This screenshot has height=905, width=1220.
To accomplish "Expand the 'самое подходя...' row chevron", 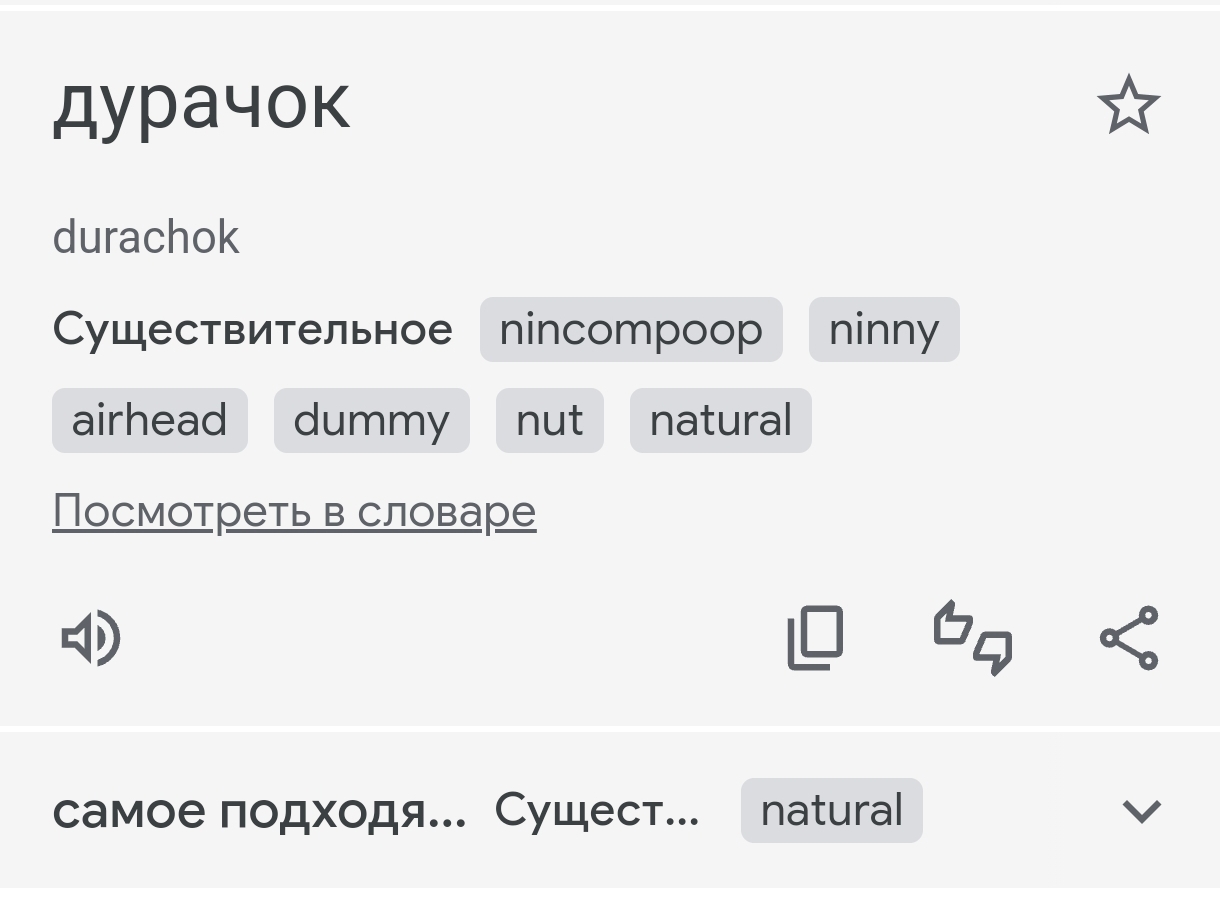I will [x=1142, y=811].
